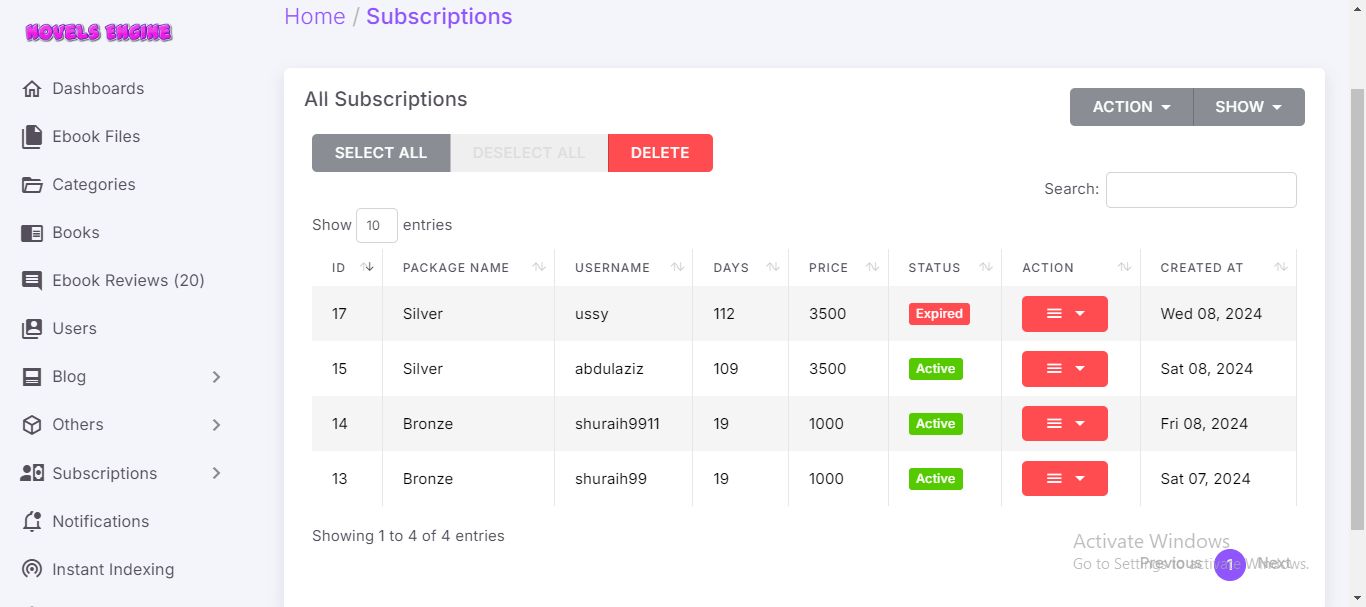Open action menu for user ussy

(1064, 314)
